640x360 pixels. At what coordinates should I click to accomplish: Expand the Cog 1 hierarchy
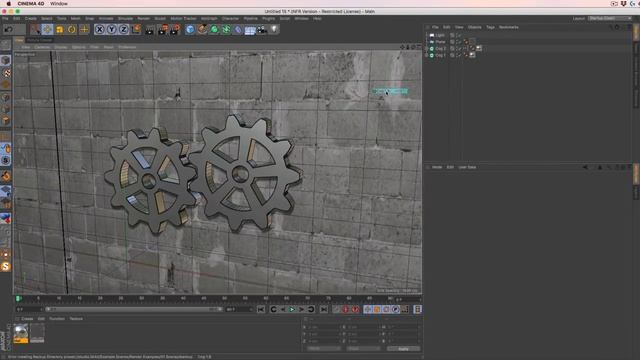(427, 55)
